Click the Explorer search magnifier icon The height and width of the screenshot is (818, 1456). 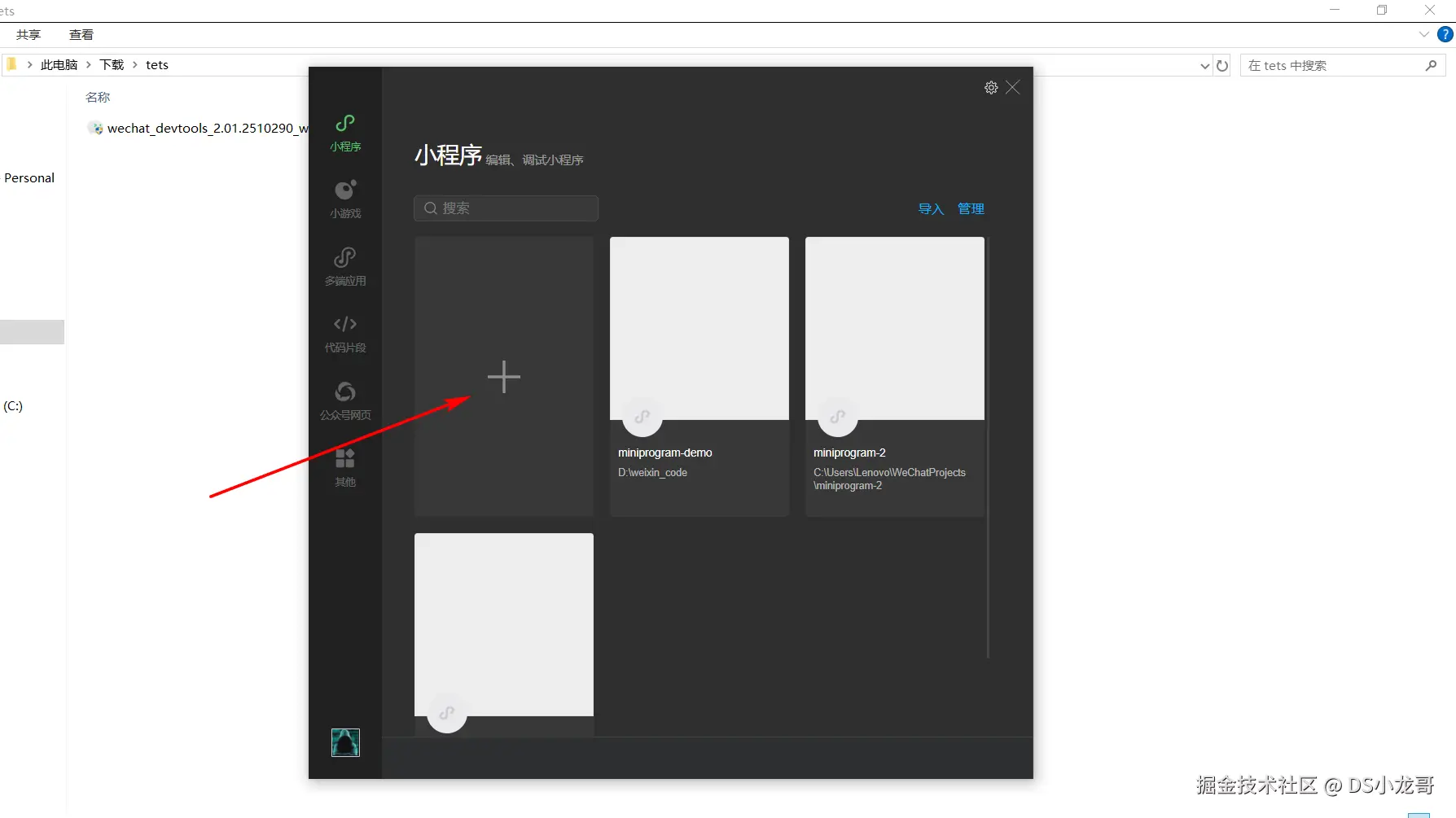click(x=1431, y=65)
